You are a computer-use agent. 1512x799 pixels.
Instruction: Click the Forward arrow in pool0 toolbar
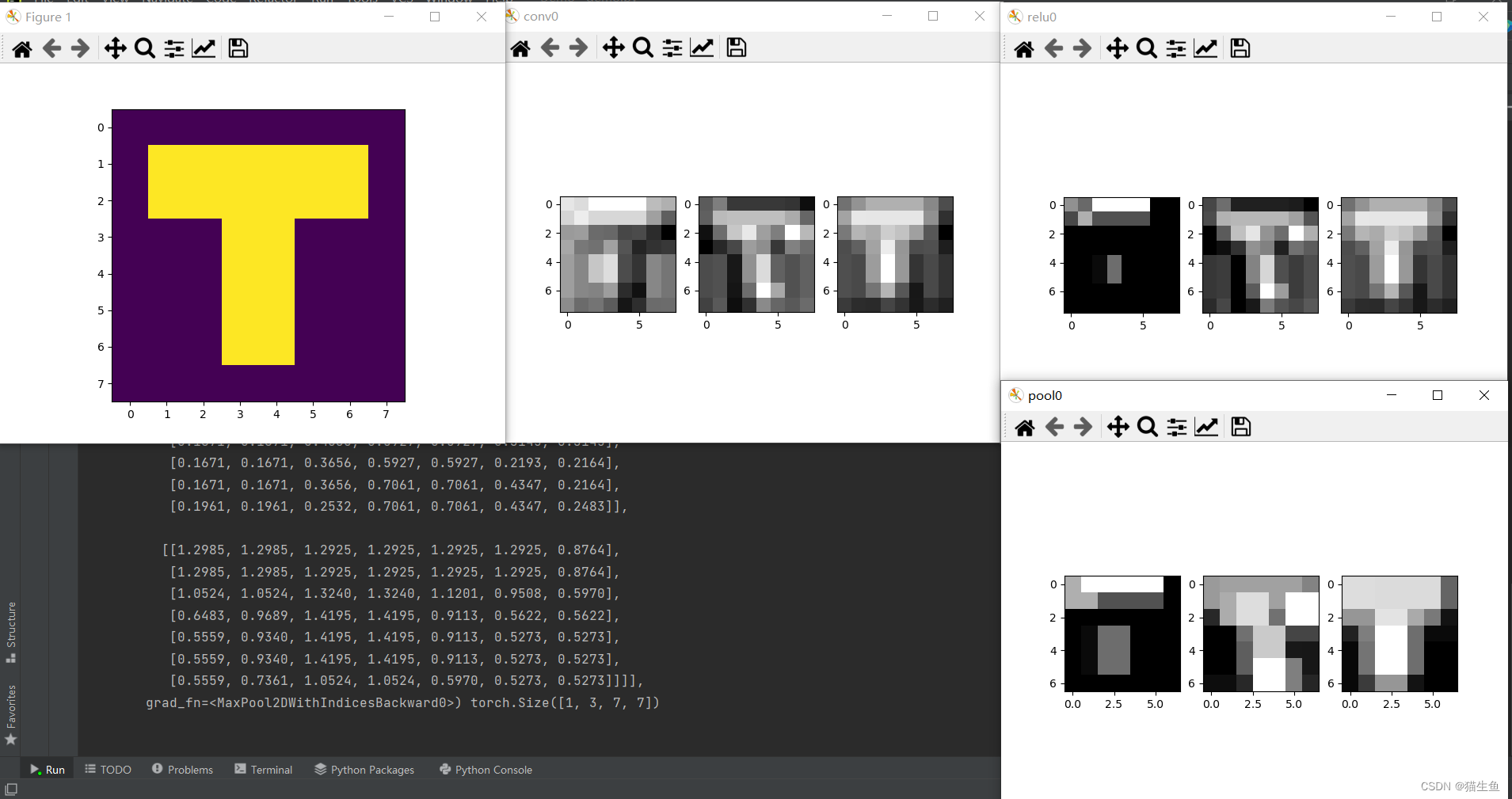[1082, 426]
